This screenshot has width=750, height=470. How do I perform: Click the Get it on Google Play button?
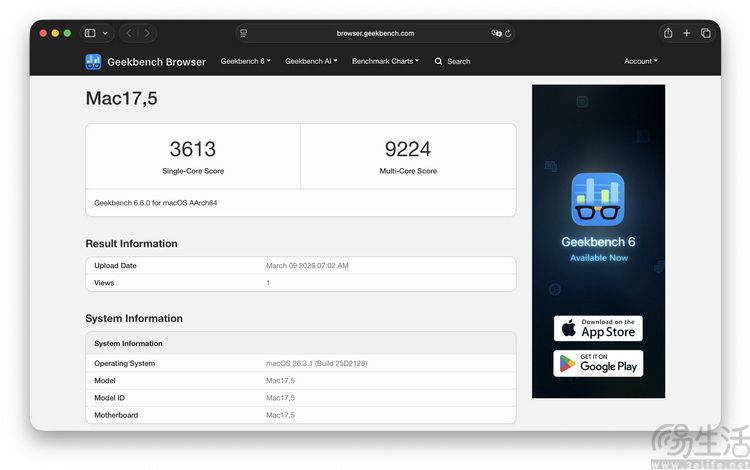tap(598, 363)
